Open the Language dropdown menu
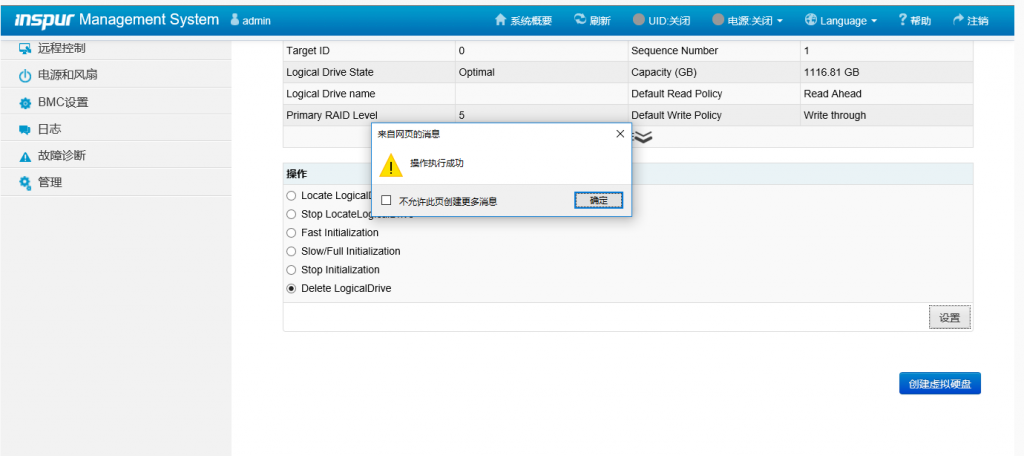1024x456 pixels. 841,20
